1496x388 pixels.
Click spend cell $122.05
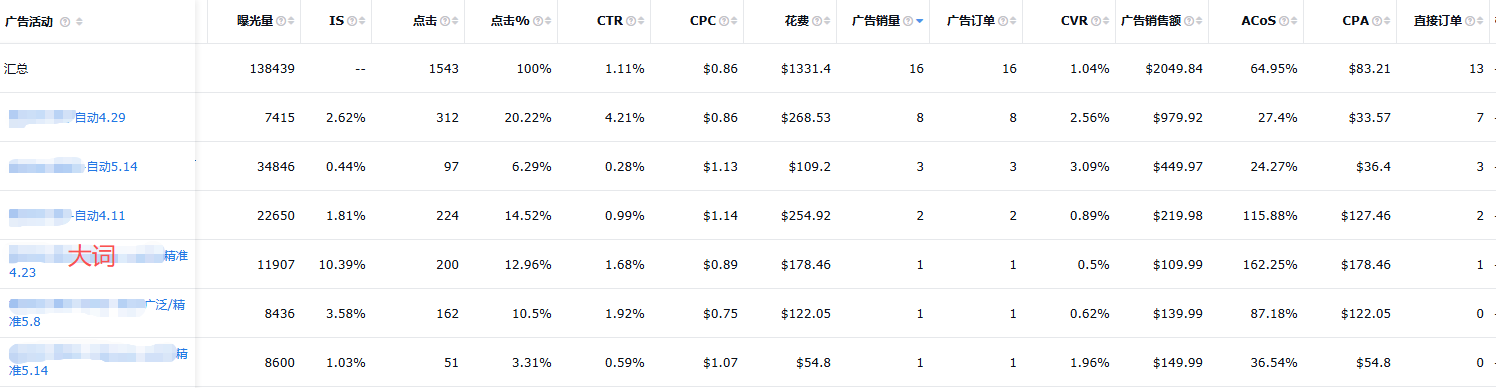click(806, 313)
